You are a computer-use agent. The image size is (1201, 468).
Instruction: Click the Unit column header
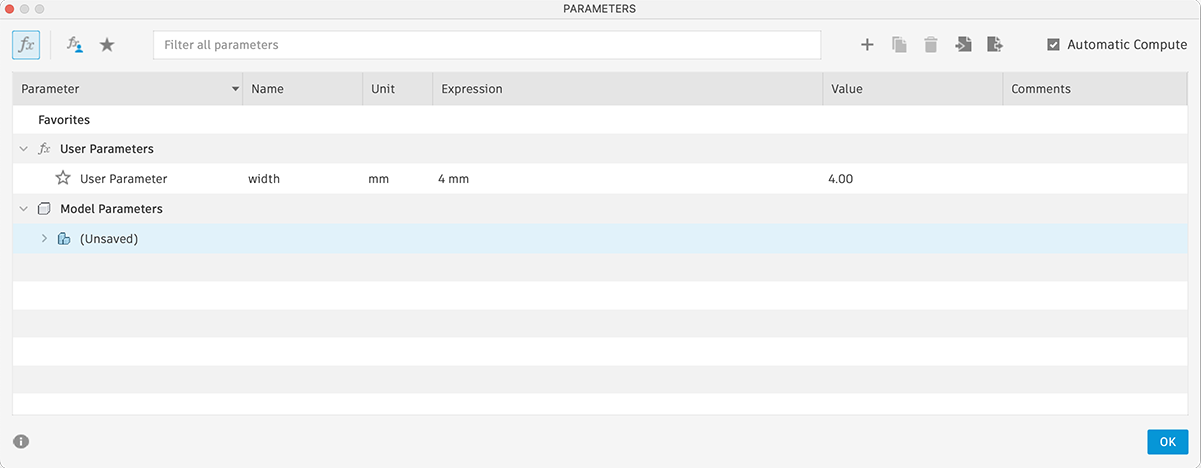pyautogui.click(x=397, y=89)
